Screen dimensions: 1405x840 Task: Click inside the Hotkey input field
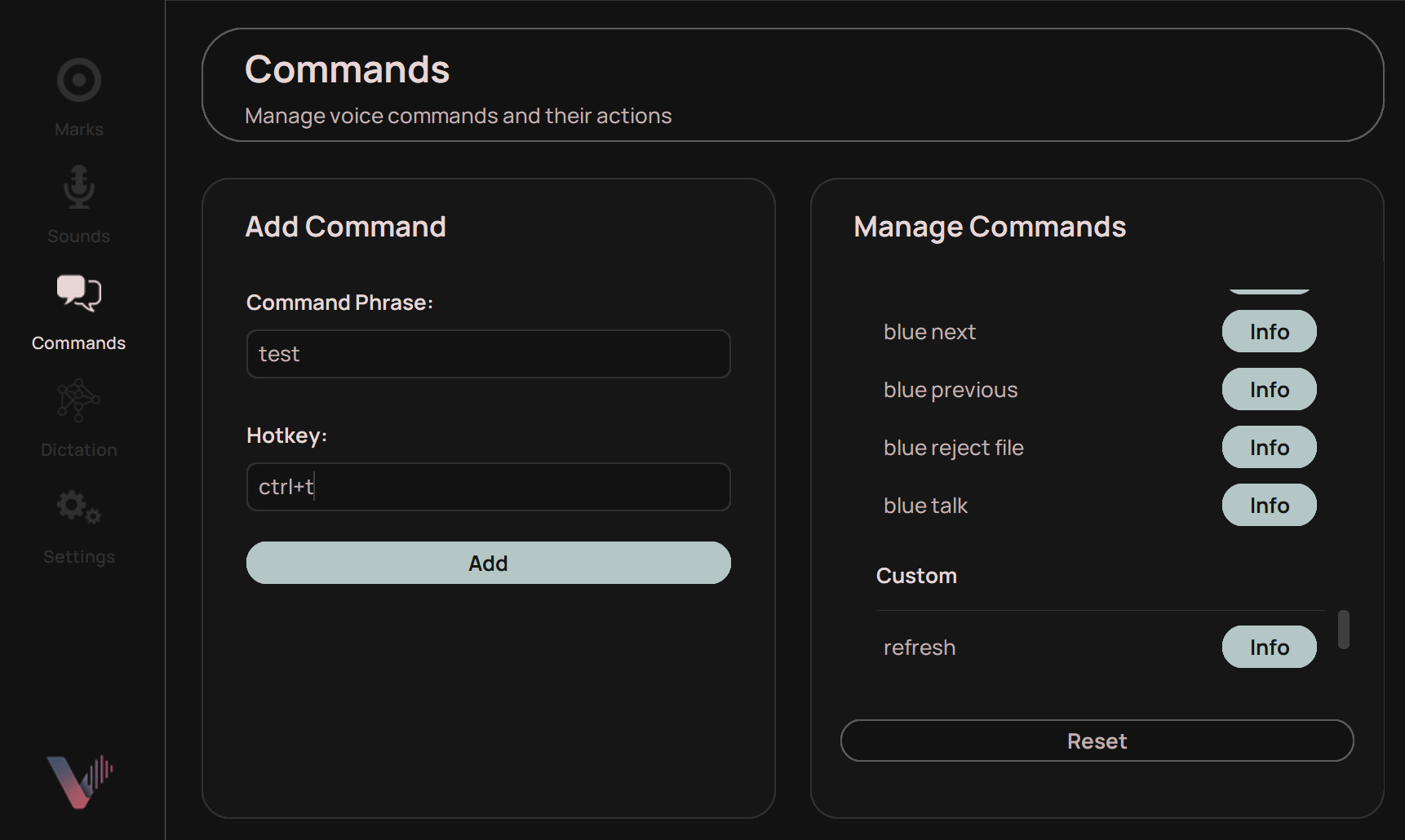488,487
